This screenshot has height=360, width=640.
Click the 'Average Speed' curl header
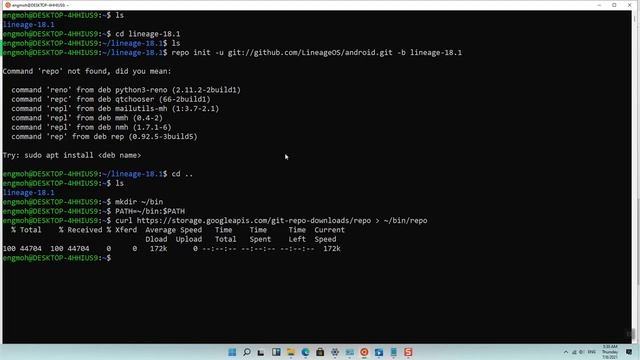click(x=173, y=230)
